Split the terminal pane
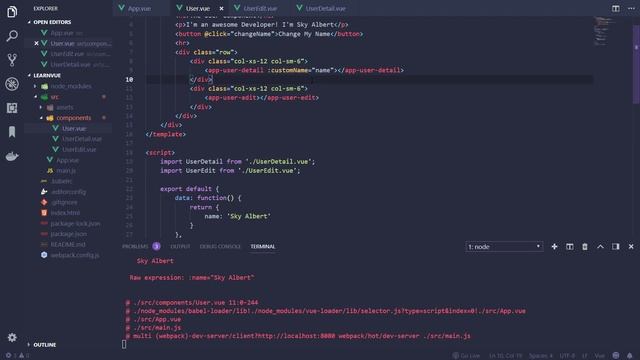 pos(569,247)
